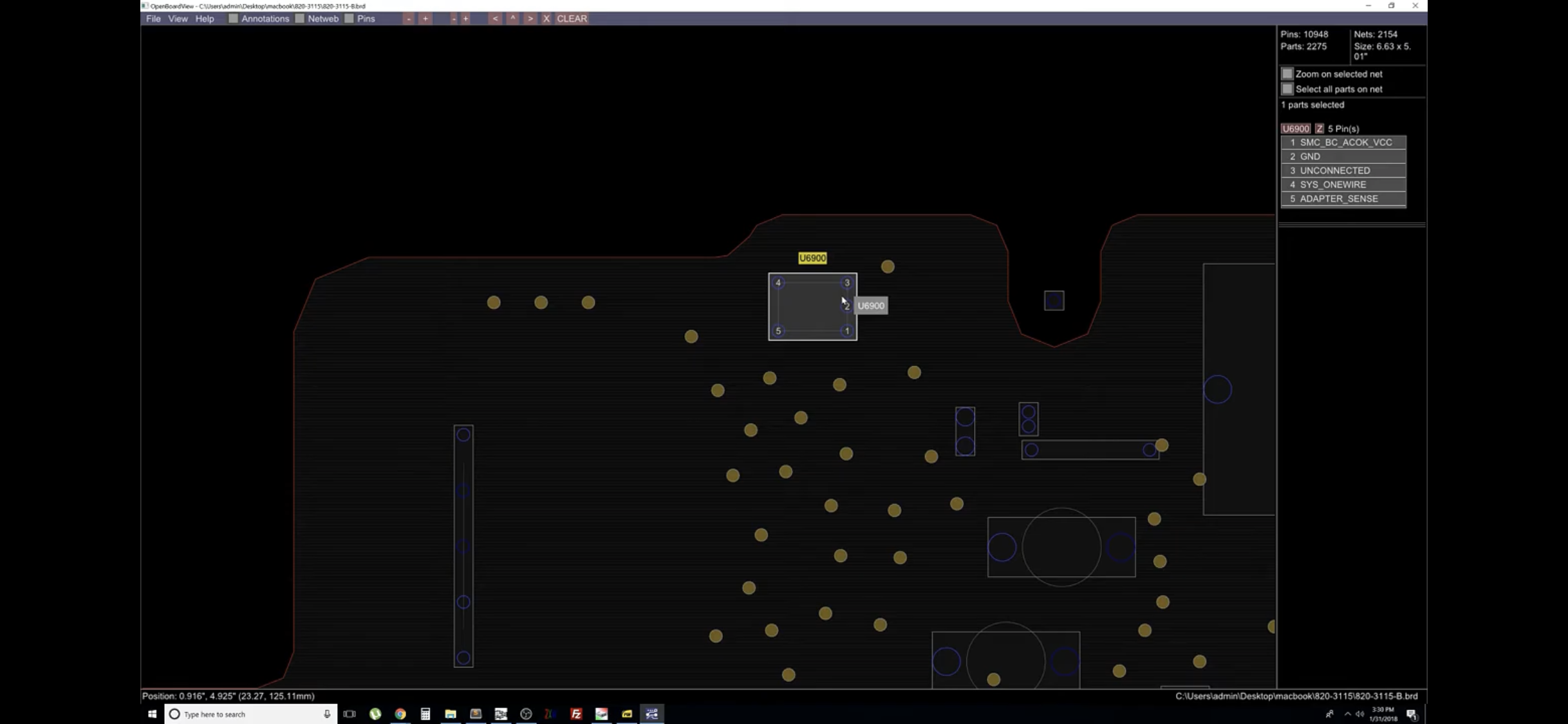Select the SYS_ONEWIRE pin entry
The image size is (1568, 724).
point(1343,185)
